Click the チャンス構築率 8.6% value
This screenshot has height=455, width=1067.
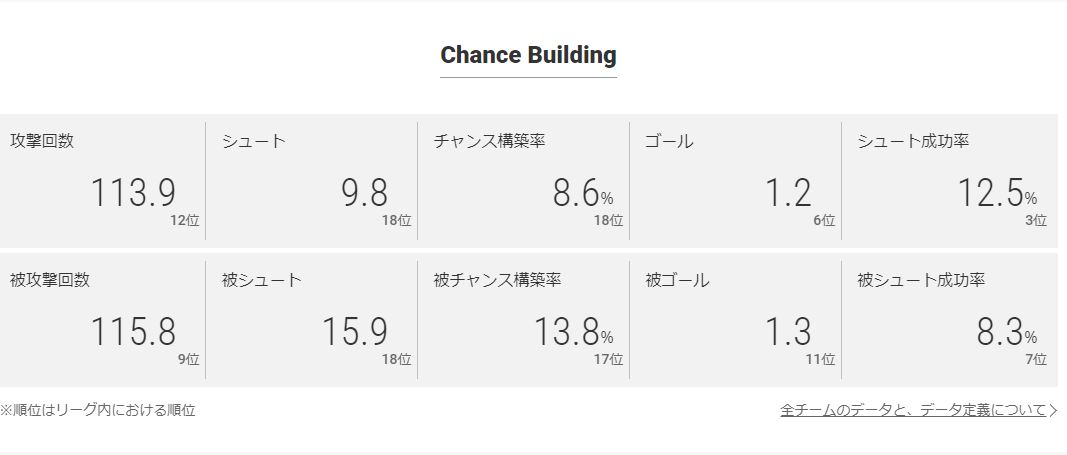(x=582, y=193)
